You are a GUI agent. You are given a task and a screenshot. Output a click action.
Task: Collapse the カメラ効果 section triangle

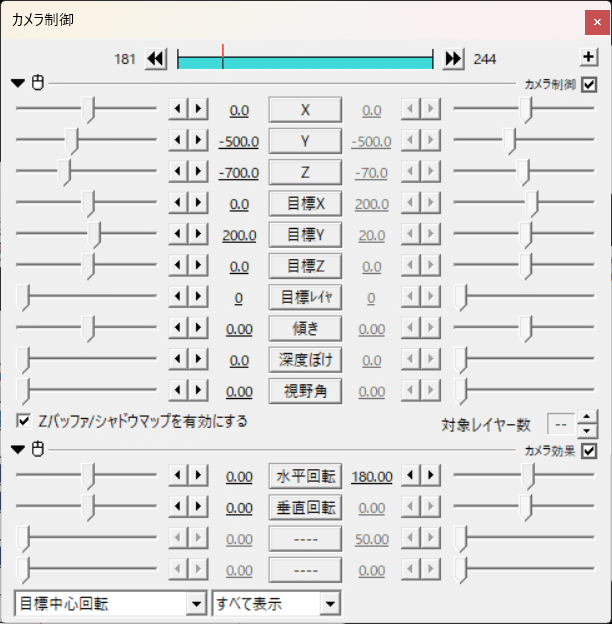coord(18,449)
